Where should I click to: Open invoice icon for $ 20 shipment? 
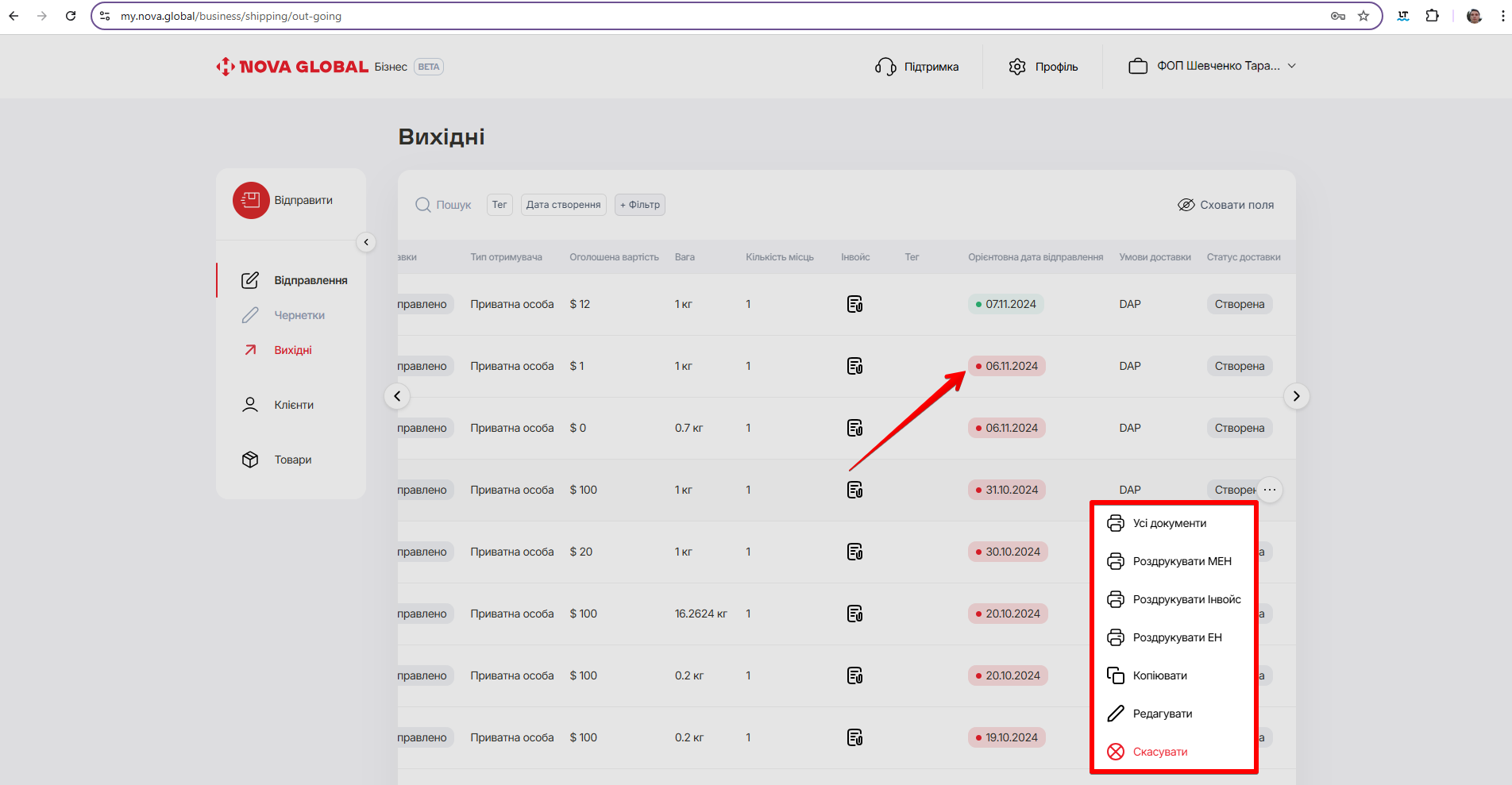click(854, 552)
